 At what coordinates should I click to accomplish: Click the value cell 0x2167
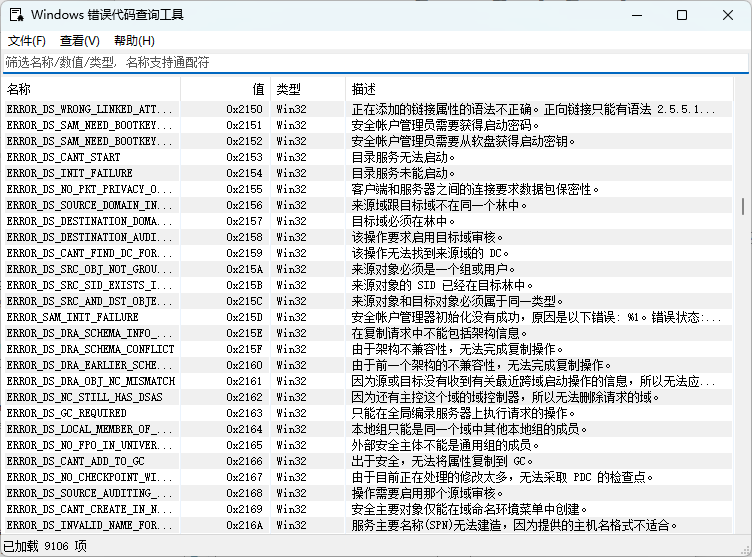[244, 477]
